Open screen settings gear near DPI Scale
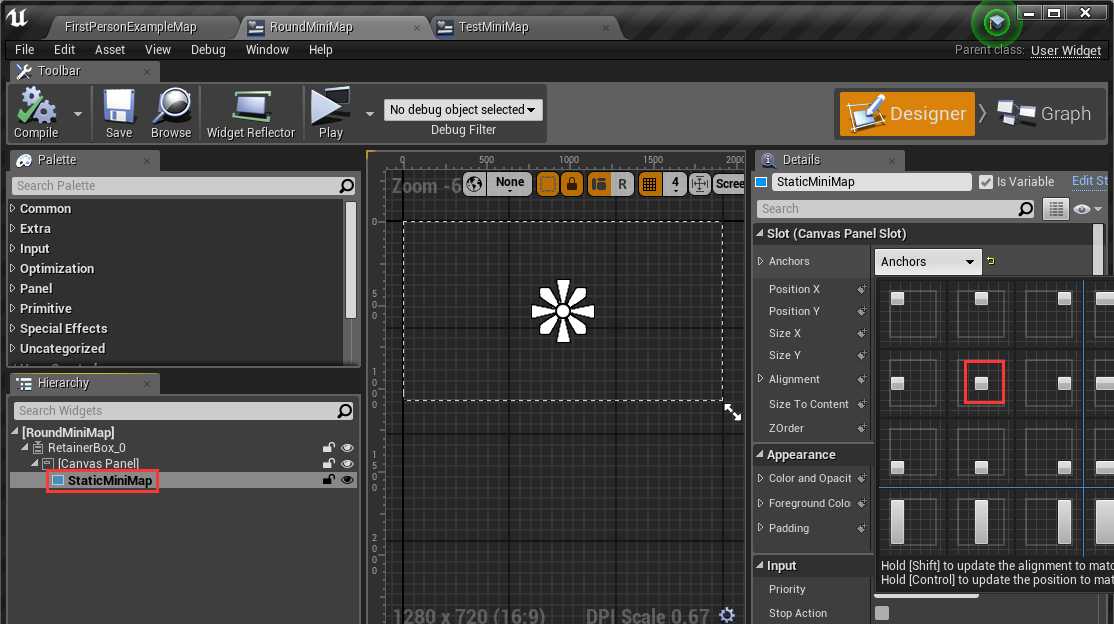1114x624 pixels. [727, 614]
